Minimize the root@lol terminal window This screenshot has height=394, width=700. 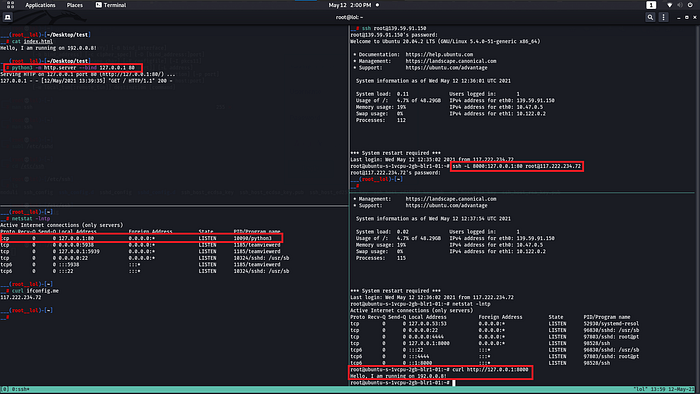coord(679,17)
